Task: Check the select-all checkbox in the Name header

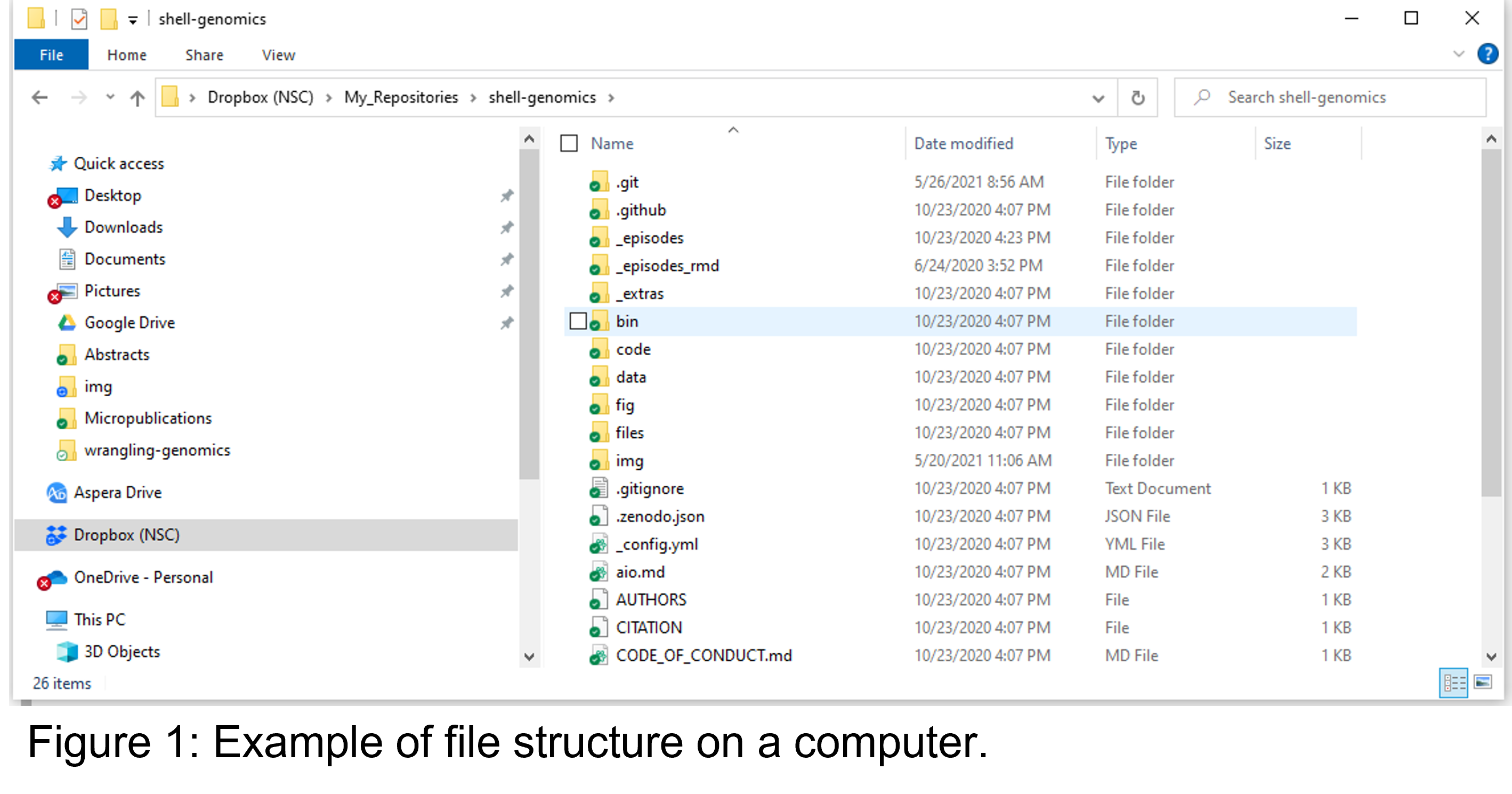Action: tap(568, 143)
